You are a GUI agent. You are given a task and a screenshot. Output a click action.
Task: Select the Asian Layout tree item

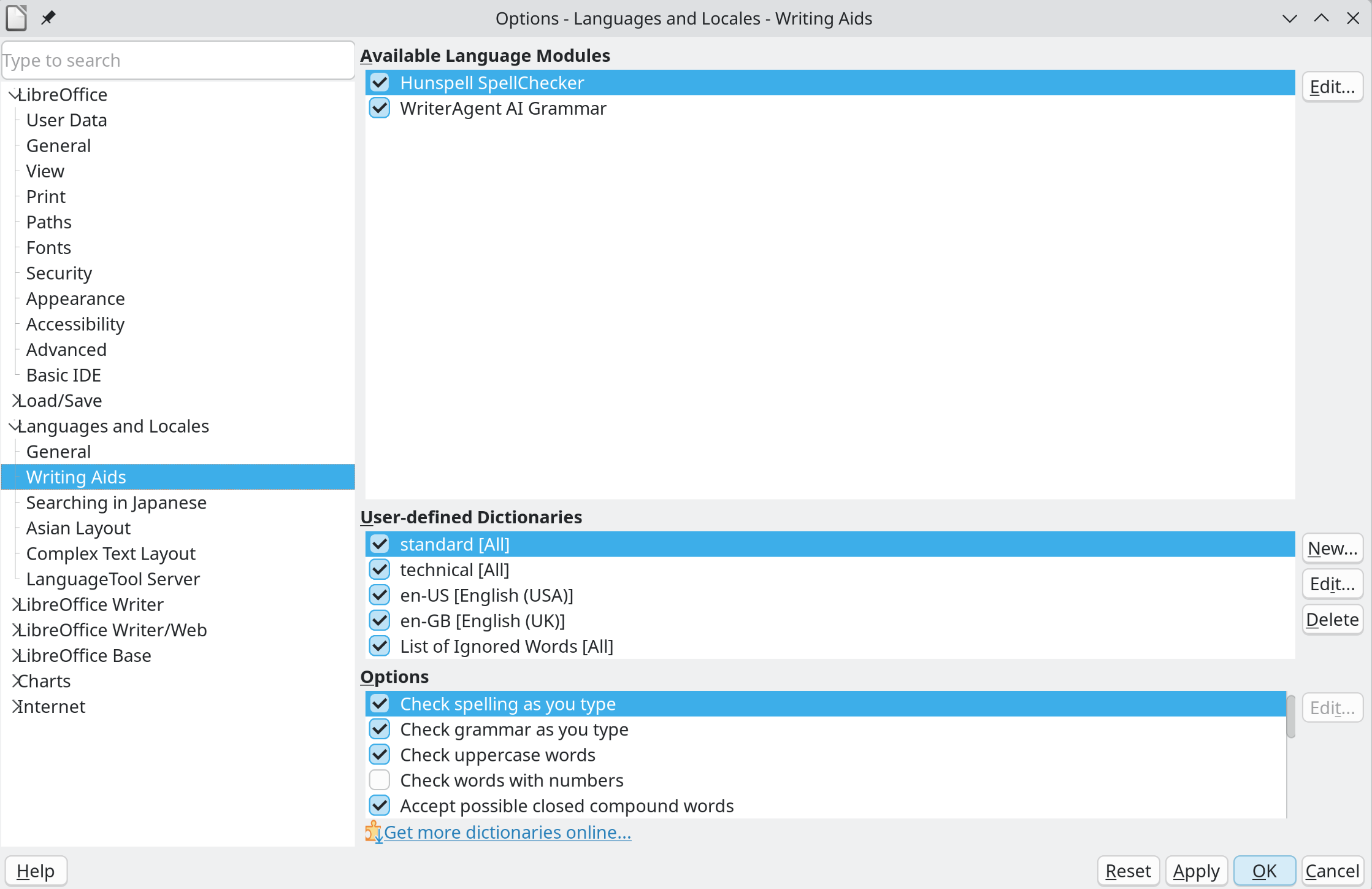click(x=79, y=528)
